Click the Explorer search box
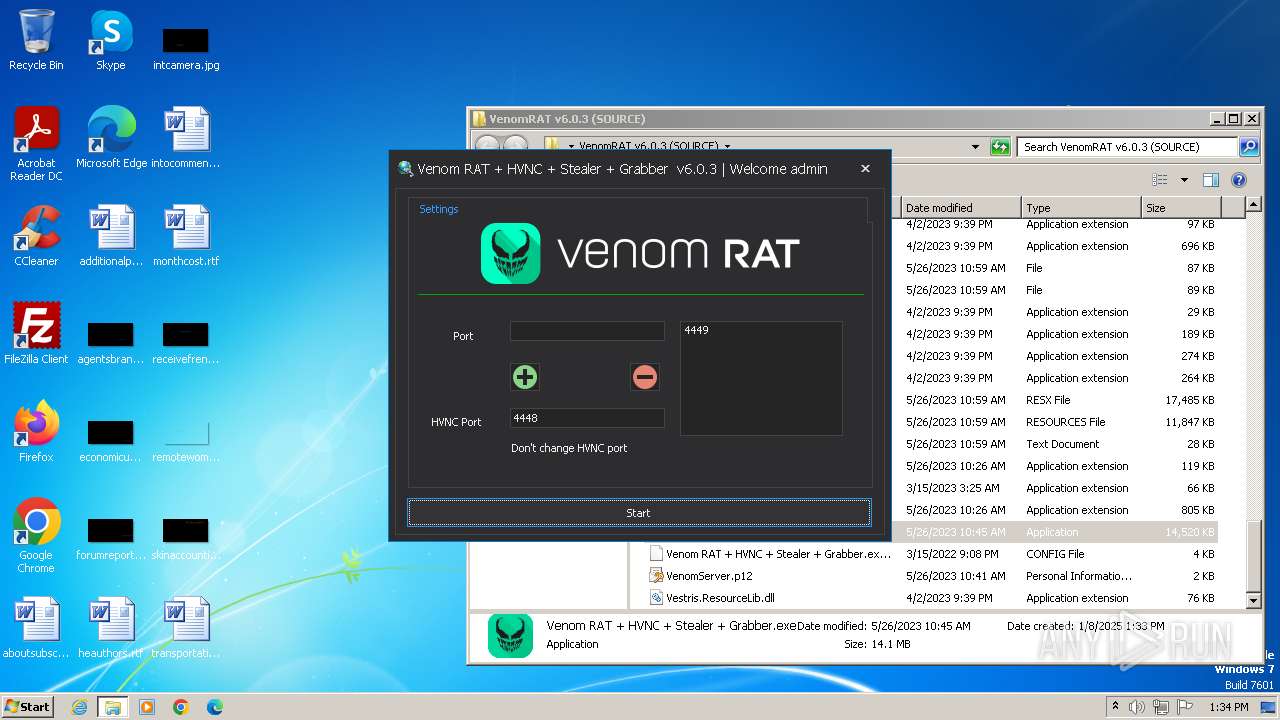 click(1127, 147)
